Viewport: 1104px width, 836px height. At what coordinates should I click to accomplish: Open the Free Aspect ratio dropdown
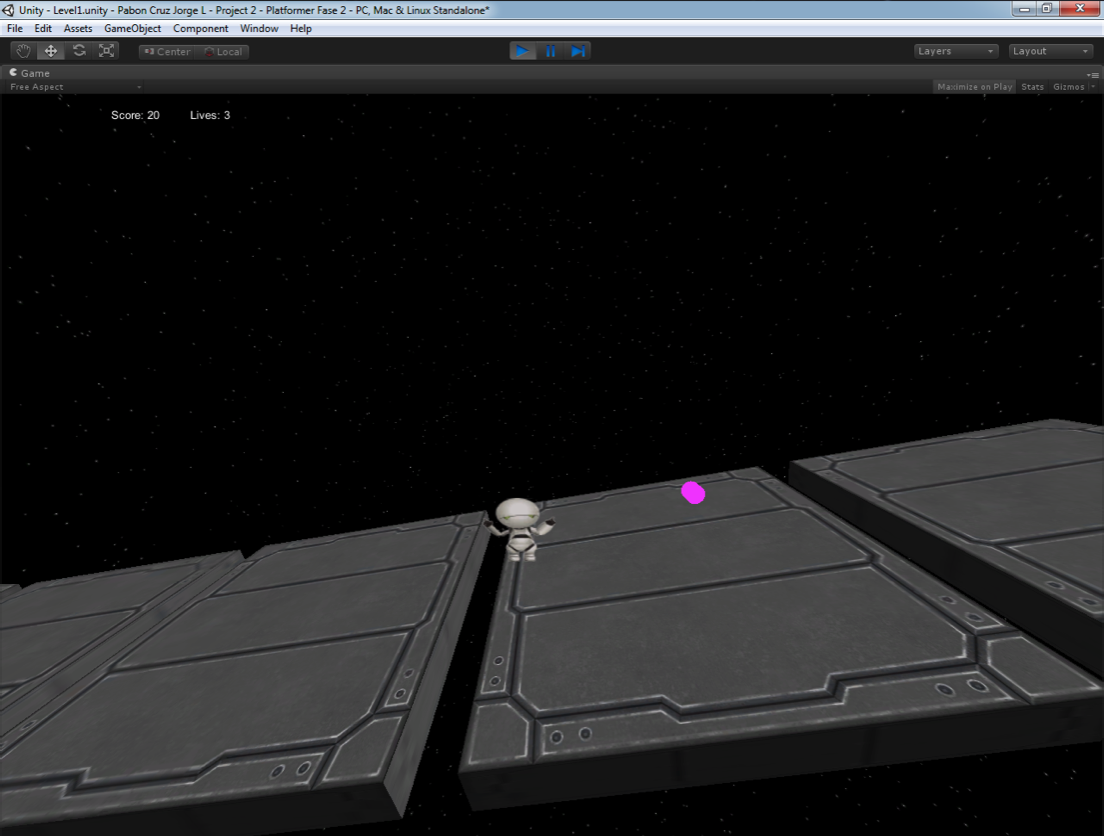tap(75, 87)
